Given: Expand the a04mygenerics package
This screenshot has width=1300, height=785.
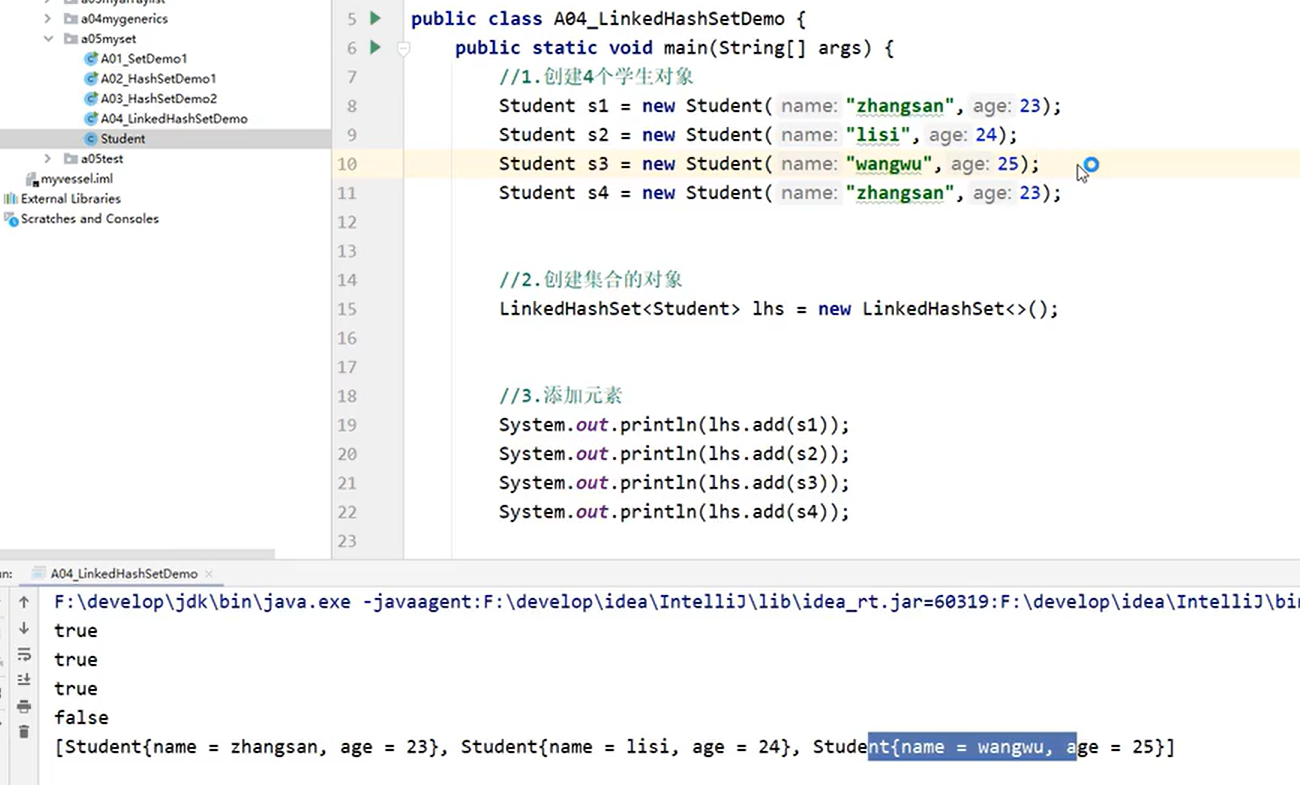Looking at the screenshot, I should (48, 18).
